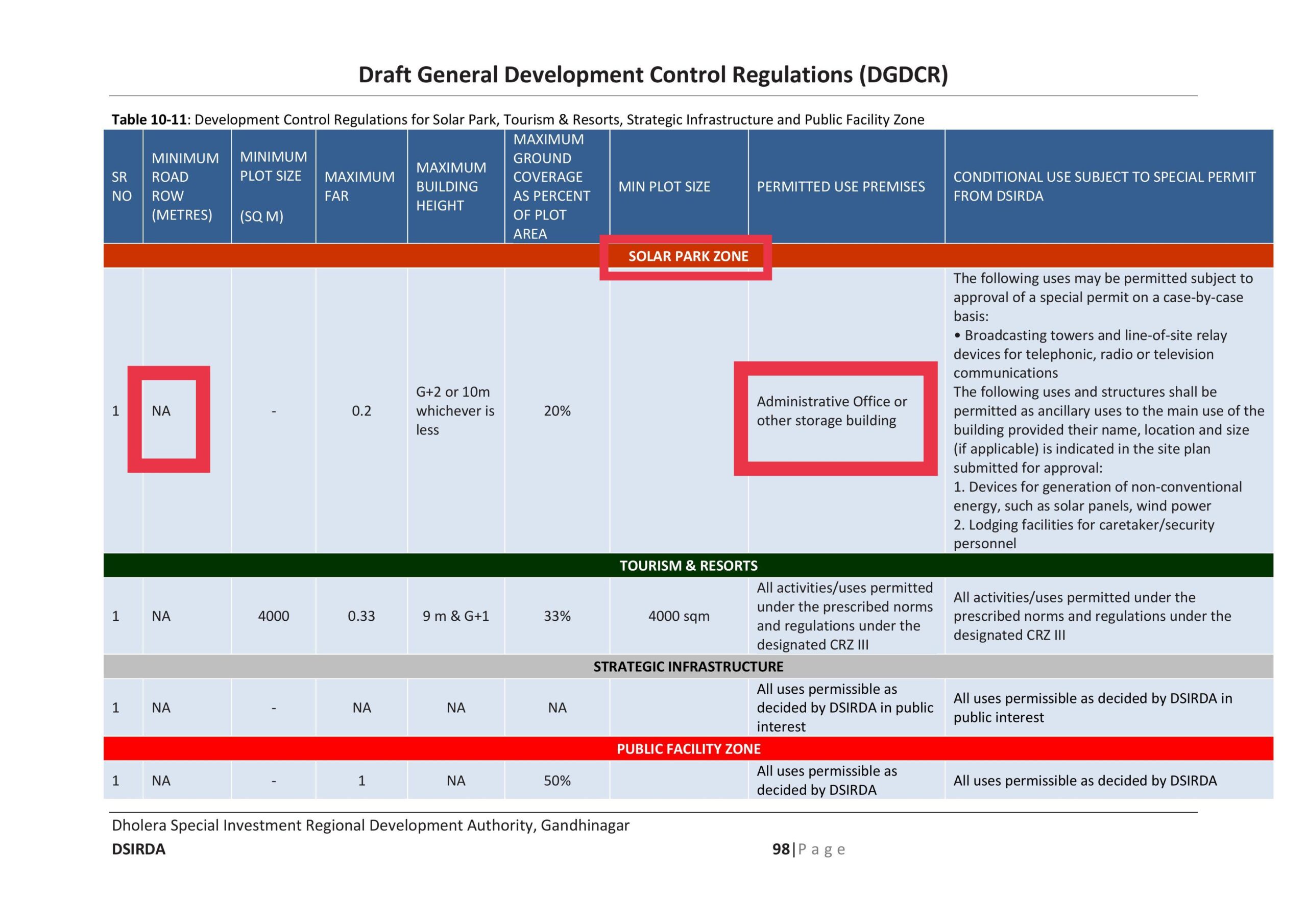Click the Maximum Building Height header
Image resolution: width=1307 pixels, height=924 pixels.
pos(451,186)
